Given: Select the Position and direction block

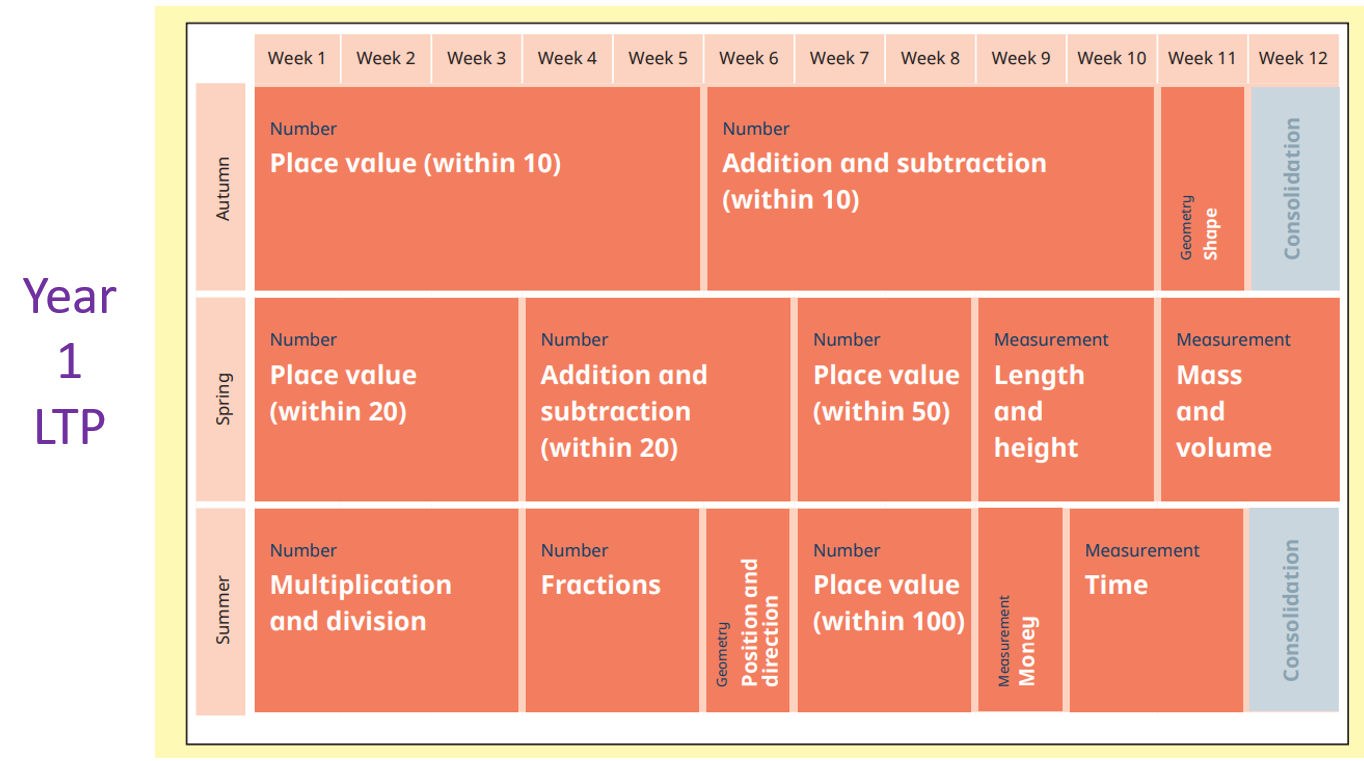Looking at the screenshot, I should (748, 610).
